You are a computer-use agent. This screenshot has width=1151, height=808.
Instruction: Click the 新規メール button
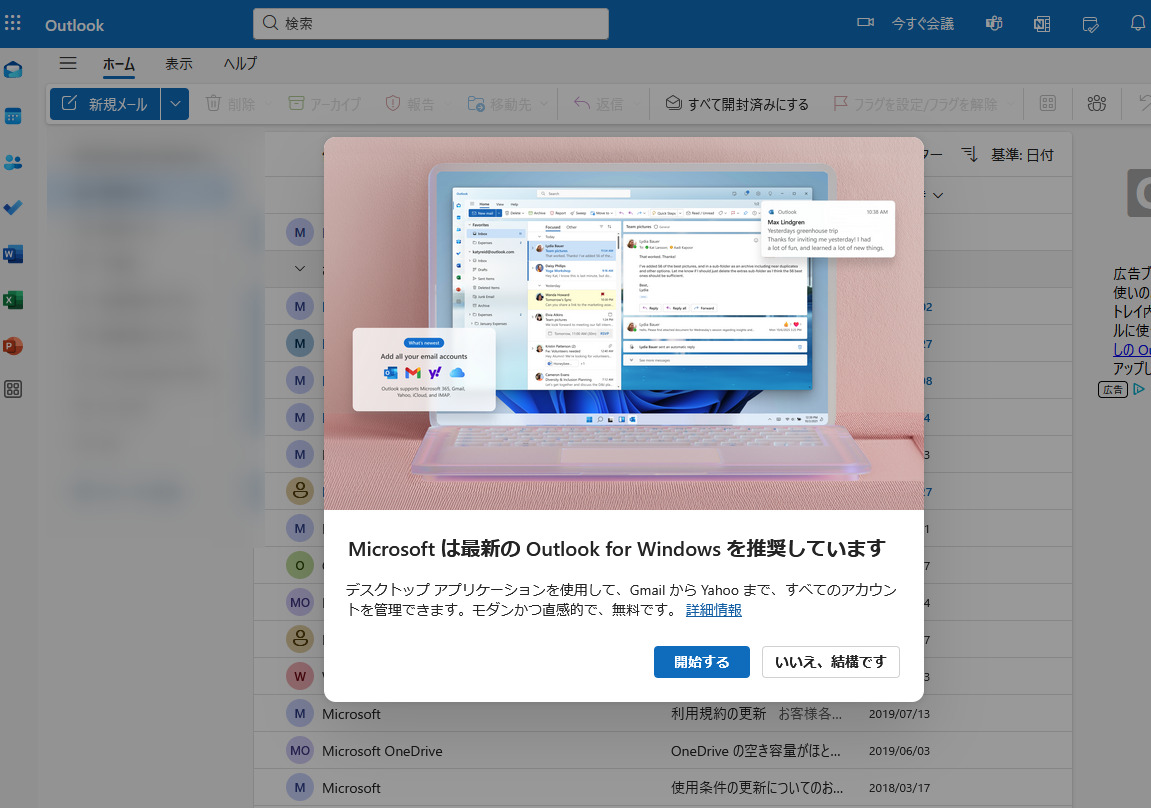pyautogui.click(x=105, y=104)
